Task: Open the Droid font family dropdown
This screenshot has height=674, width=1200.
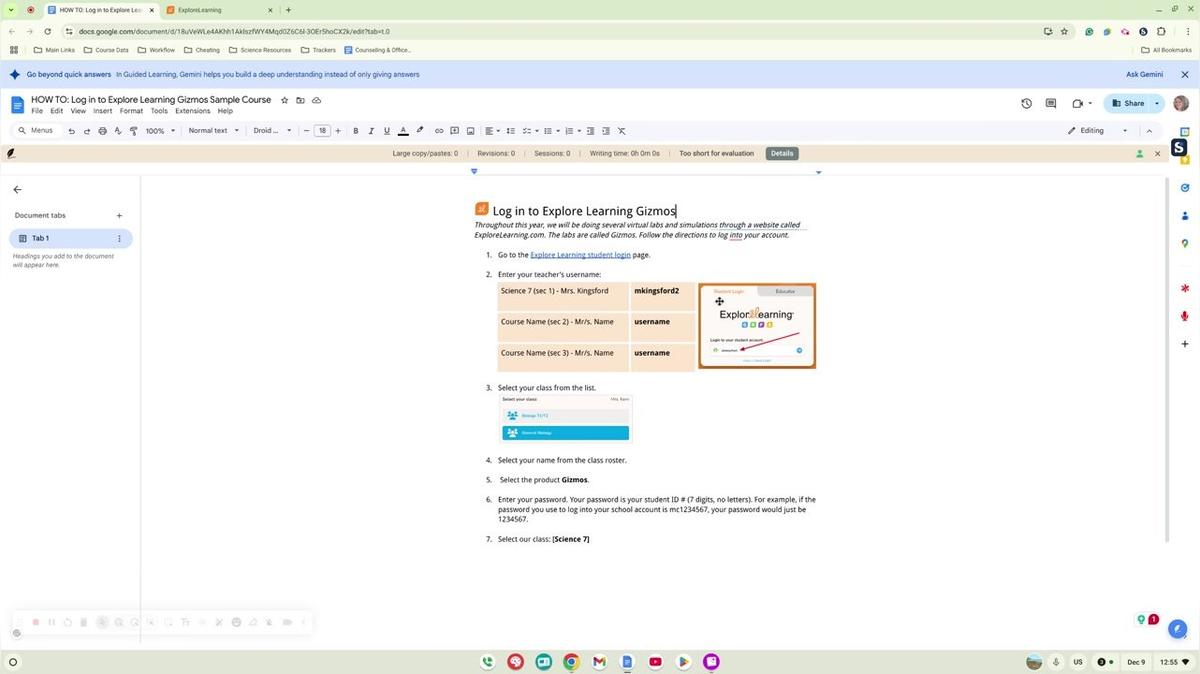Action: 271,130
